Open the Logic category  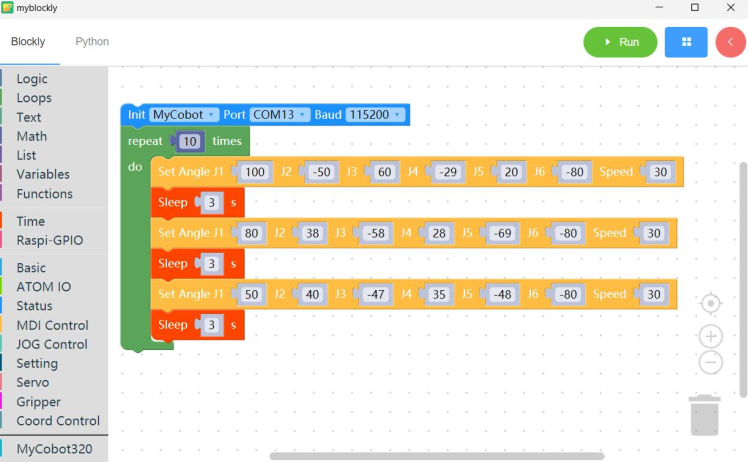pyautogui.click(x=32, y=79)
